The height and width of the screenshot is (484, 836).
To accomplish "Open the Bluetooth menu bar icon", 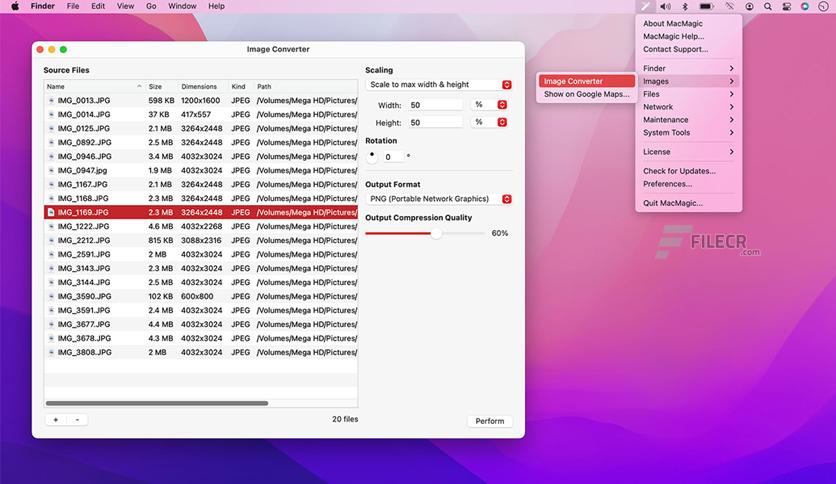I will (685, 6).
